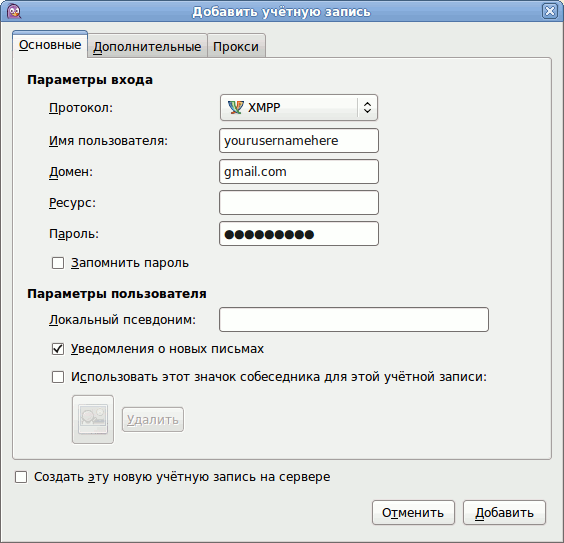Click the Отменить button
The image size is (564, 543).
[x=413, y=512]
